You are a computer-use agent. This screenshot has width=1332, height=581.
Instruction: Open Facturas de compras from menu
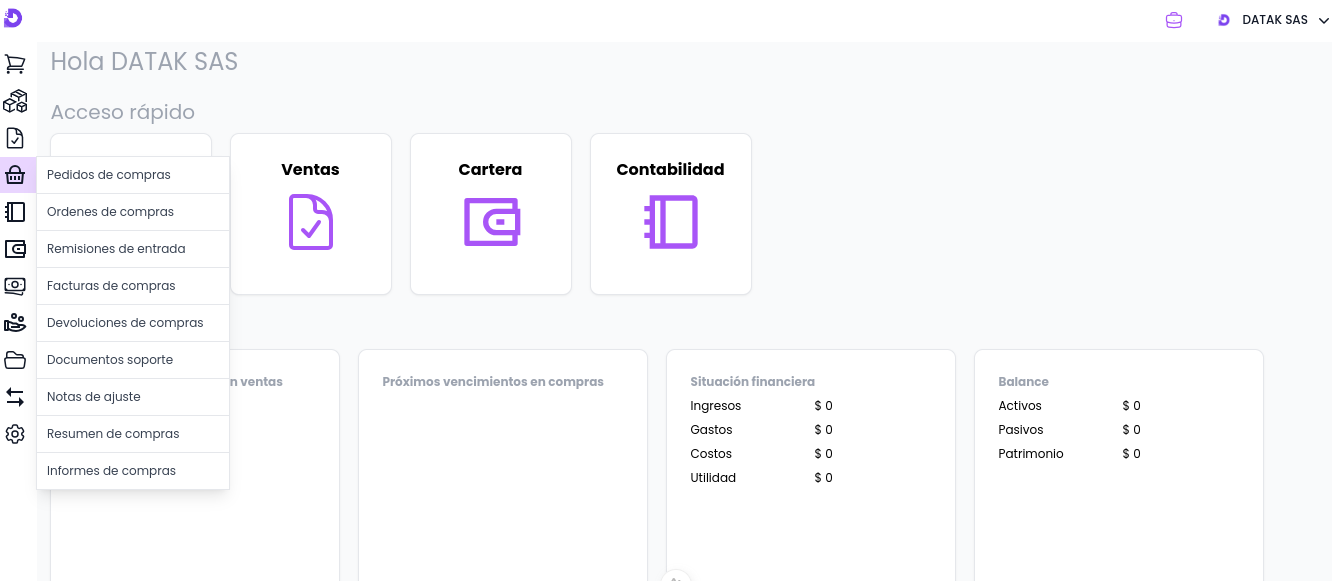111,286
